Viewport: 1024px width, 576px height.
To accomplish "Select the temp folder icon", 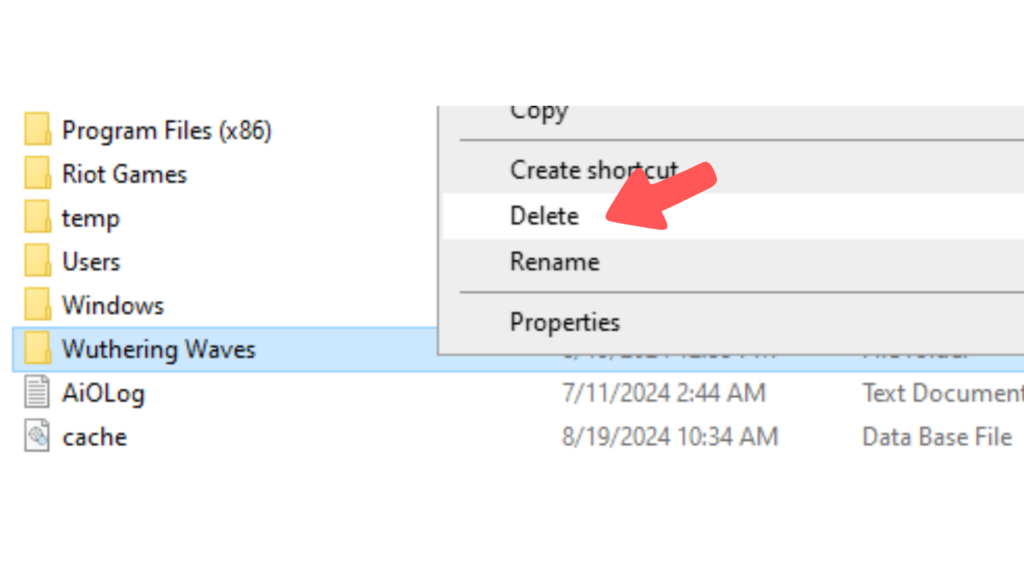I will pyautogui.click(x=37, y=217).
